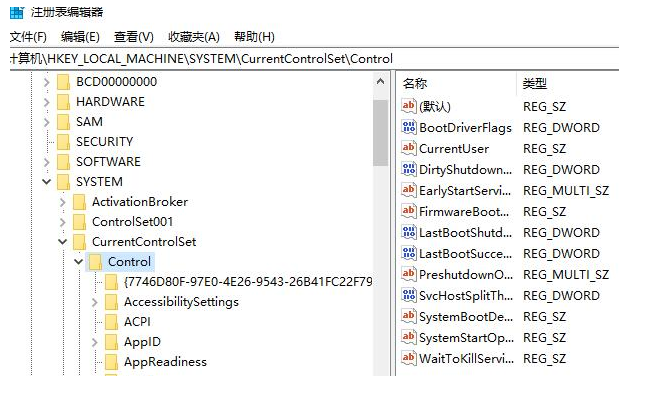
Task: Expand the HARDWARE hive
Action: (x=47, y=102)
